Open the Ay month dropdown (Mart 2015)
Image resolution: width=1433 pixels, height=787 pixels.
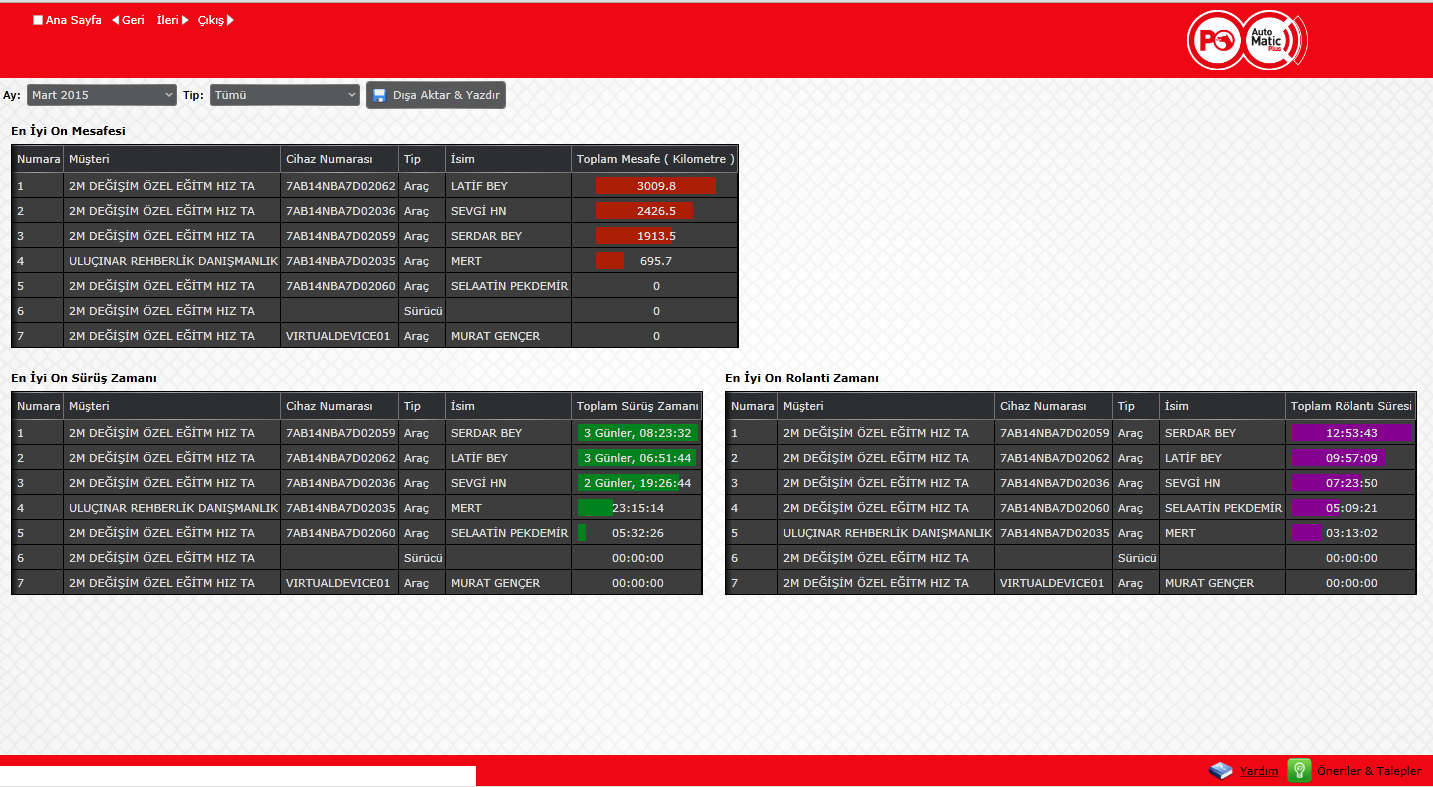[x=102, y=95]
